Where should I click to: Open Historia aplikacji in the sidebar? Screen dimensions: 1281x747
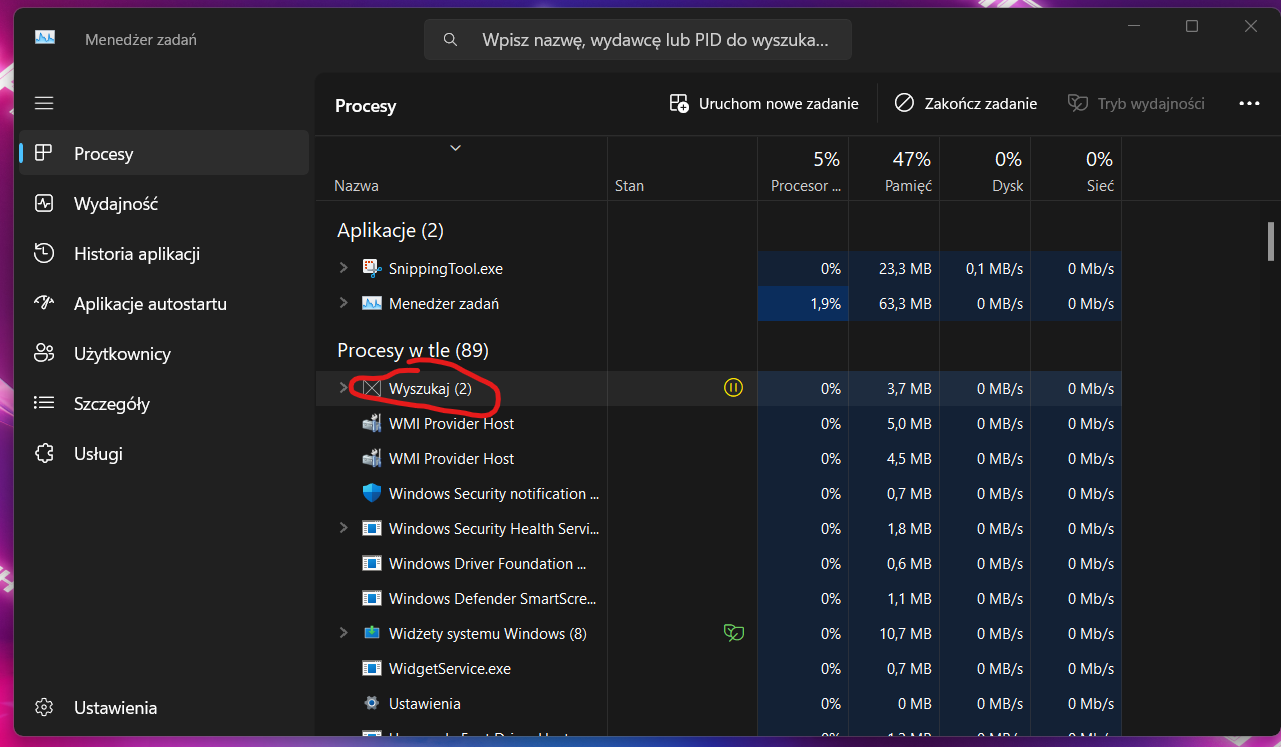click(x=164, y=253)
